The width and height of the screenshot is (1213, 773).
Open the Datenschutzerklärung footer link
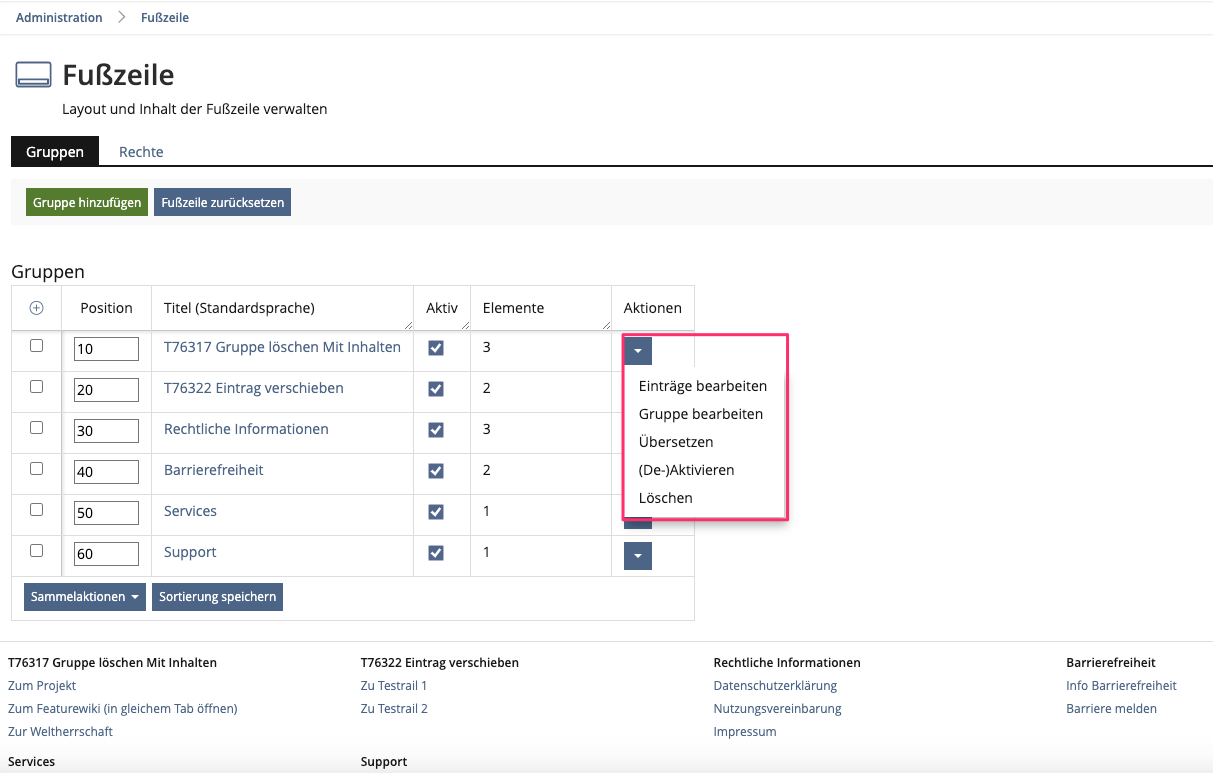(x=775, y=686)
